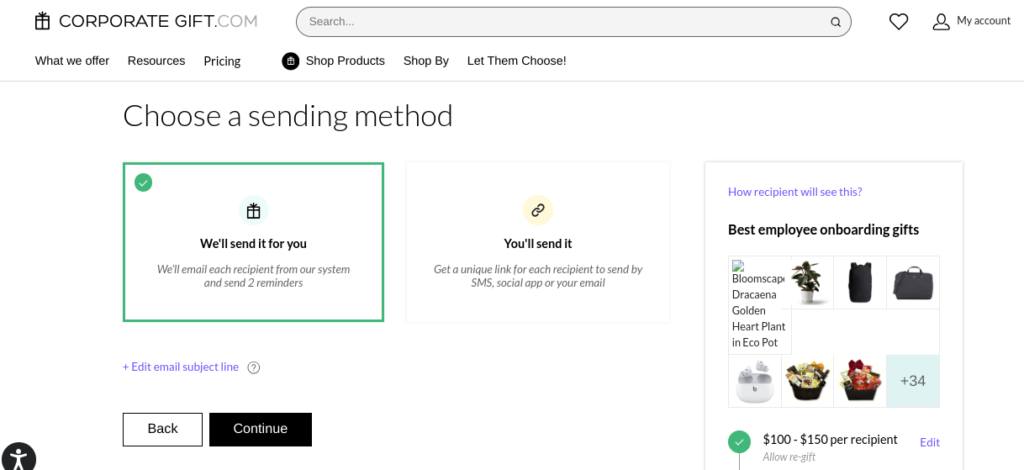Click the search magnifier icon
The image size is (1024, 470).
[835, 22]
